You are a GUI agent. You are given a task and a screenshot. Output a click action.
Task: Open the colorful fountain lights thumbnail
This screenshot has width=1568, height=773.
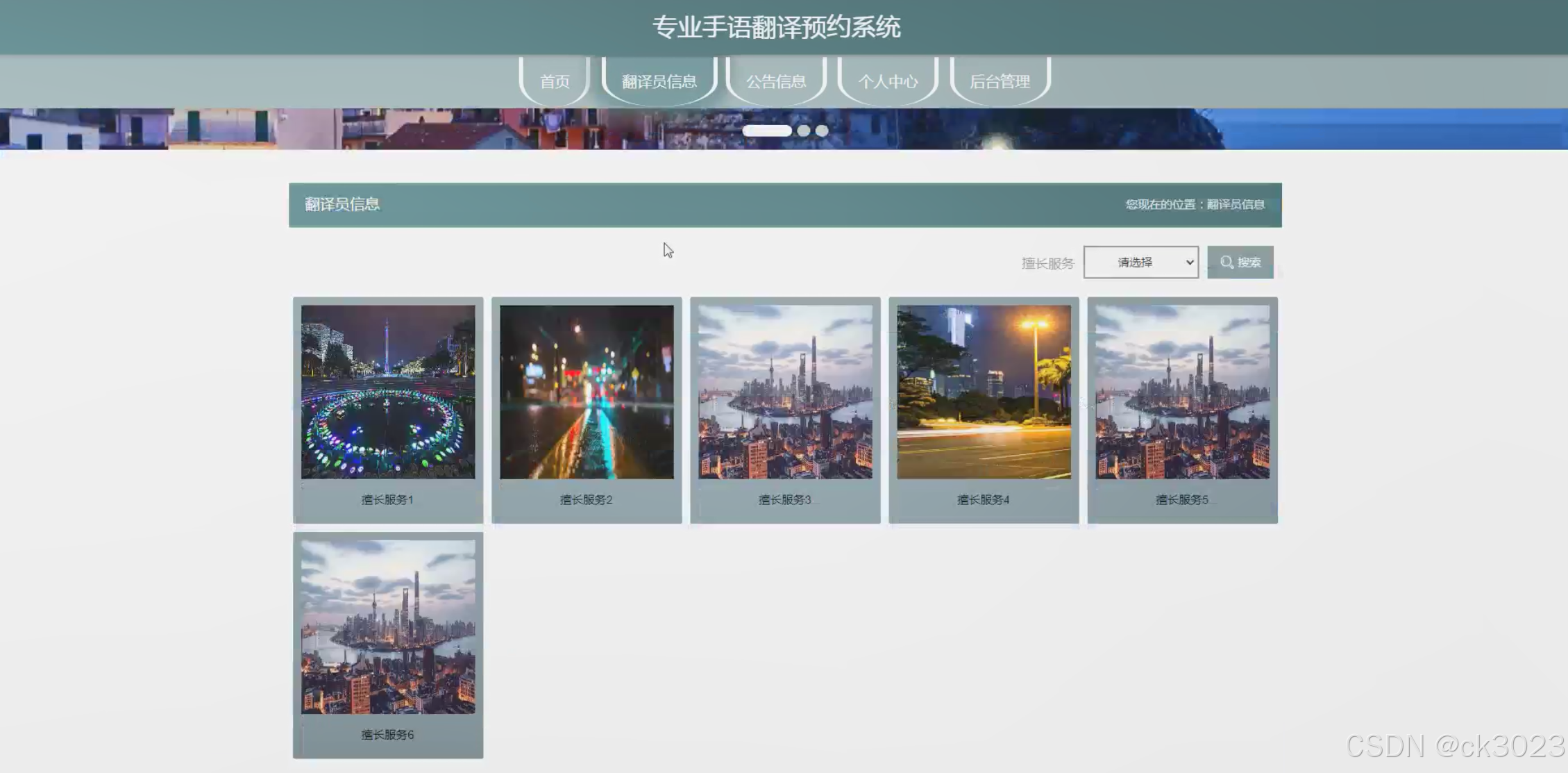(x=388, y=392)
